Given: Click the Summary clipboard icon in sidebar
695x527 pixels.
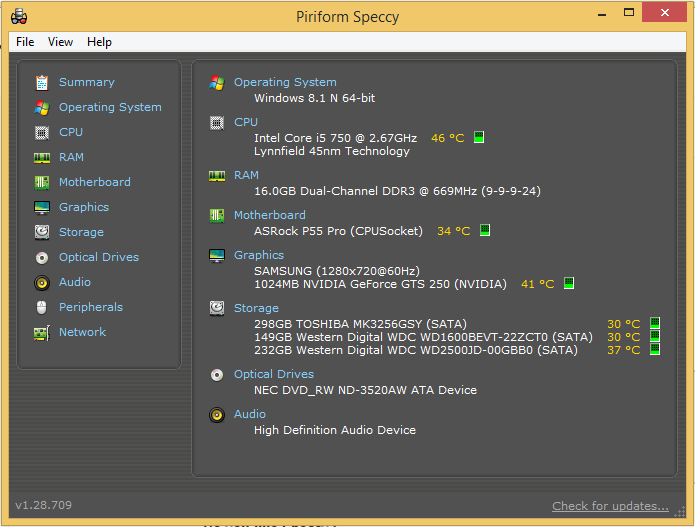Looking at the screenshot, I should click(x=42, y=82).
